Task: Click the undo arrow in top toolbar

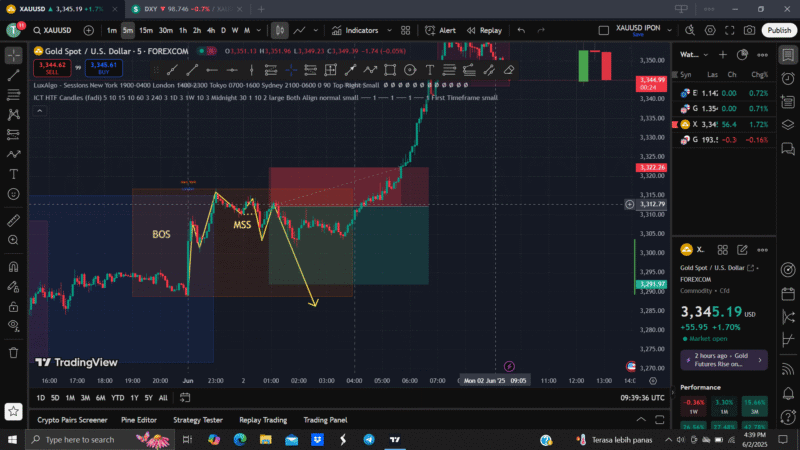Action: pyautogui.click(x=522, y=30)
